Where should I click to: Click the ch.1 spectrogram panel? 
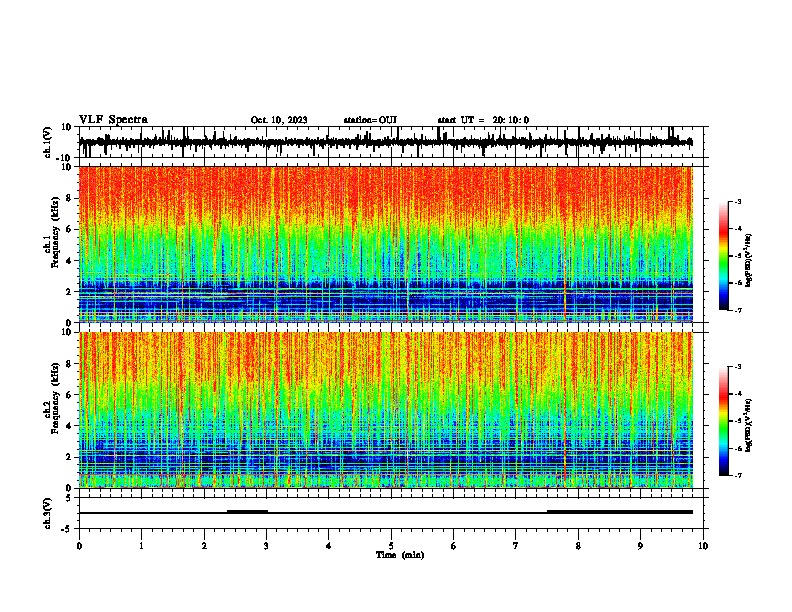pyautogui.click(x=386, y=244)
